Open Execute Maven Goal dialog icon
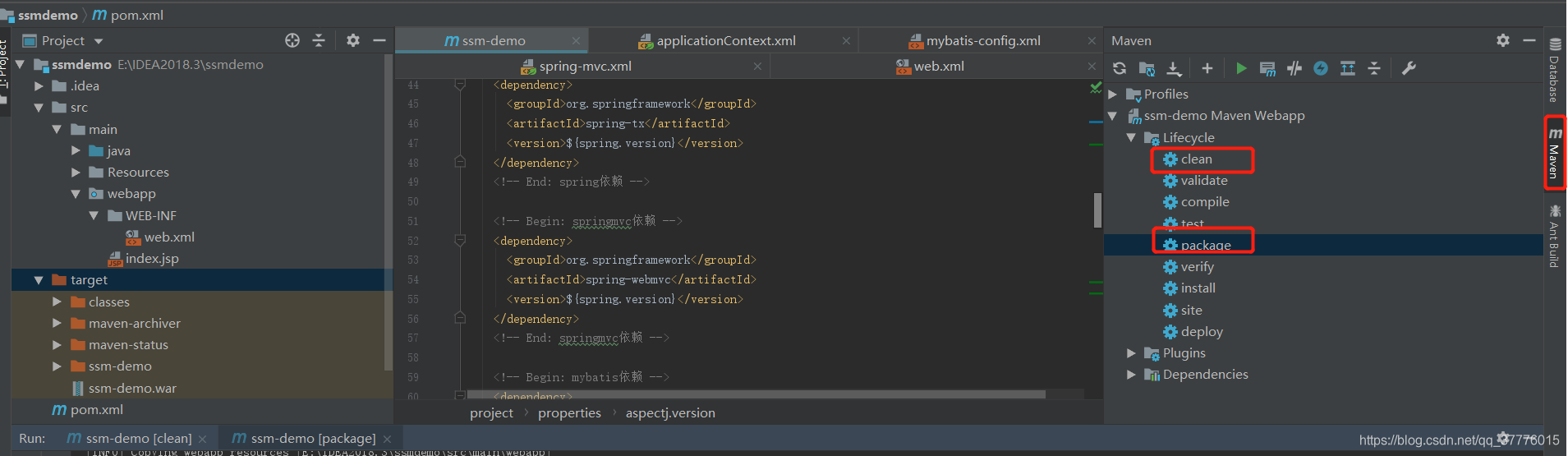This screenshot has height=456, width=1568. (x=1267, y=68)
